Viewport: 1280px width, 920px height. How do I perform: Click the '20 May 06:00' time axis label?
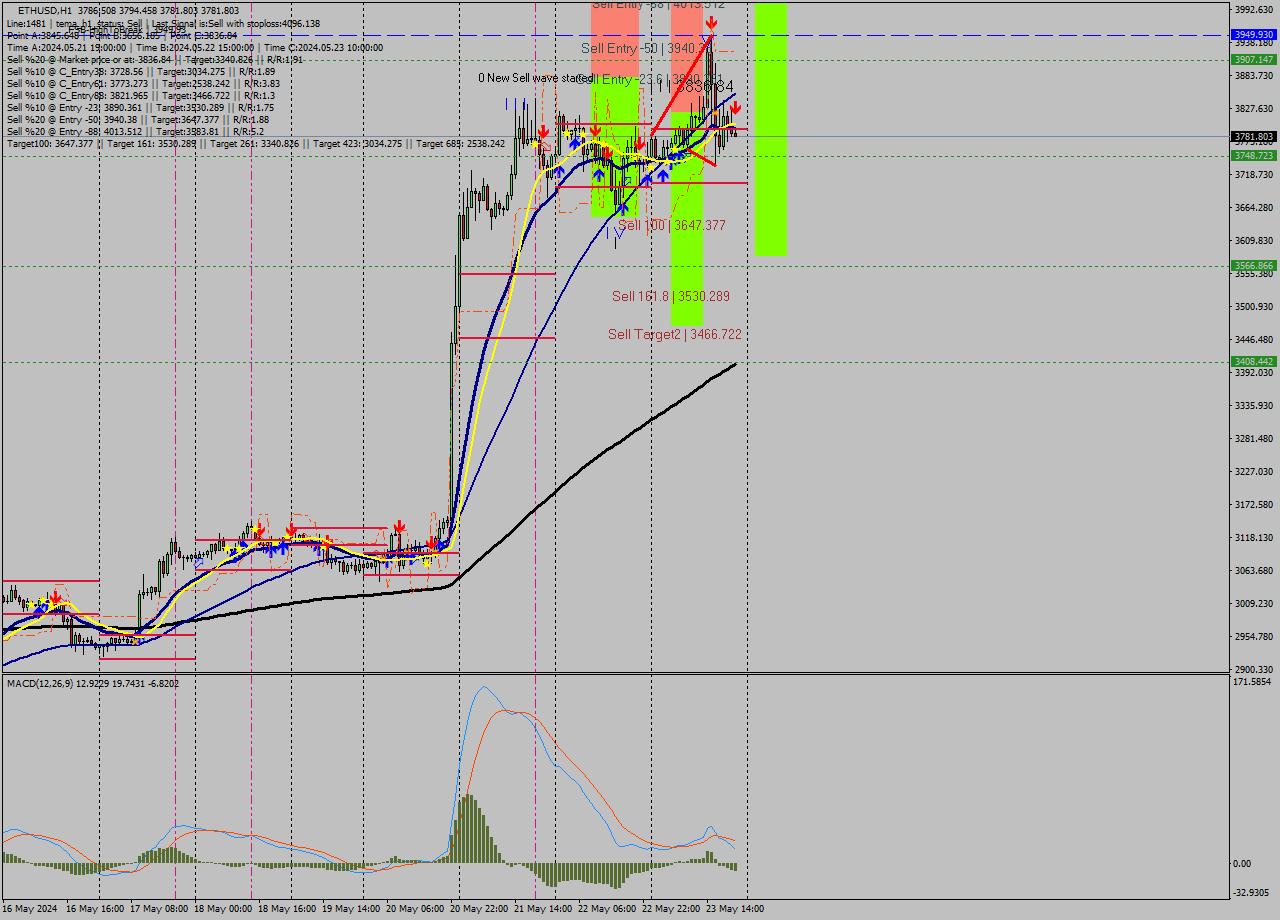(414, 909)
